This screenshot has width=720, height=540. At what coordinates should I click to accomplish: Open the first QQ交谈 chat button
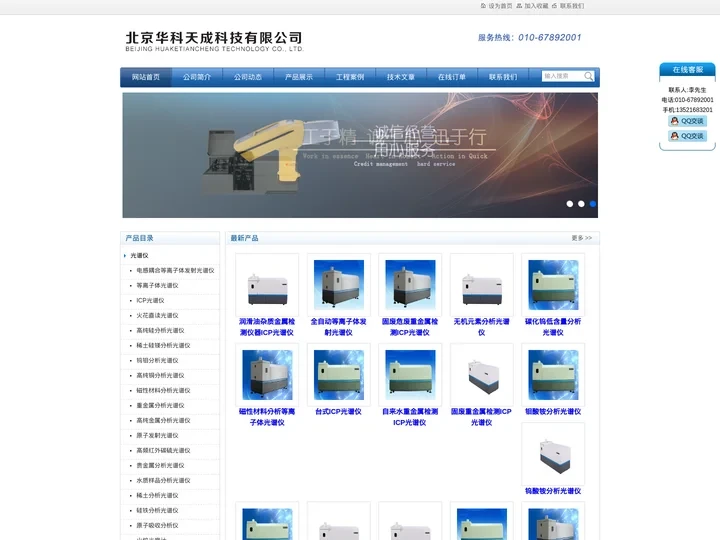click(x=687, y=121)
